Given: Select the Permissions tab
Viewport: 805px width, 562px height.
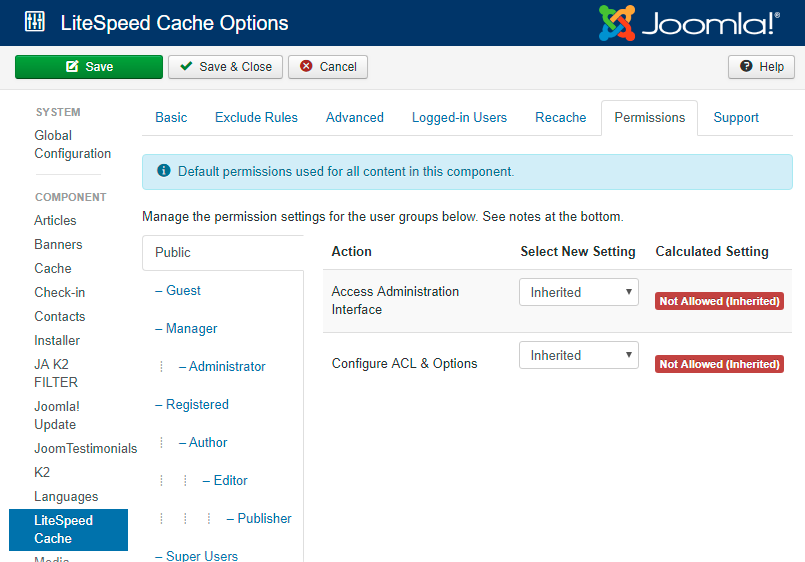Looking at the screenshot, I should point(649,118).
